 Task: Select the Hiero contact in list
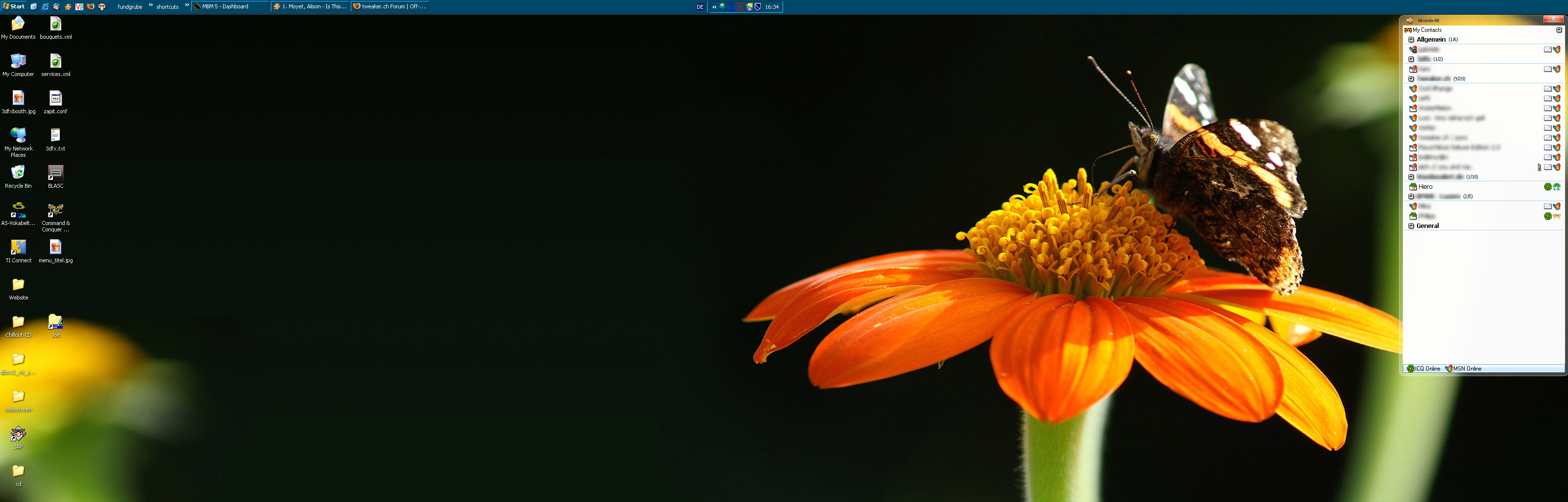pos(1425,187)
